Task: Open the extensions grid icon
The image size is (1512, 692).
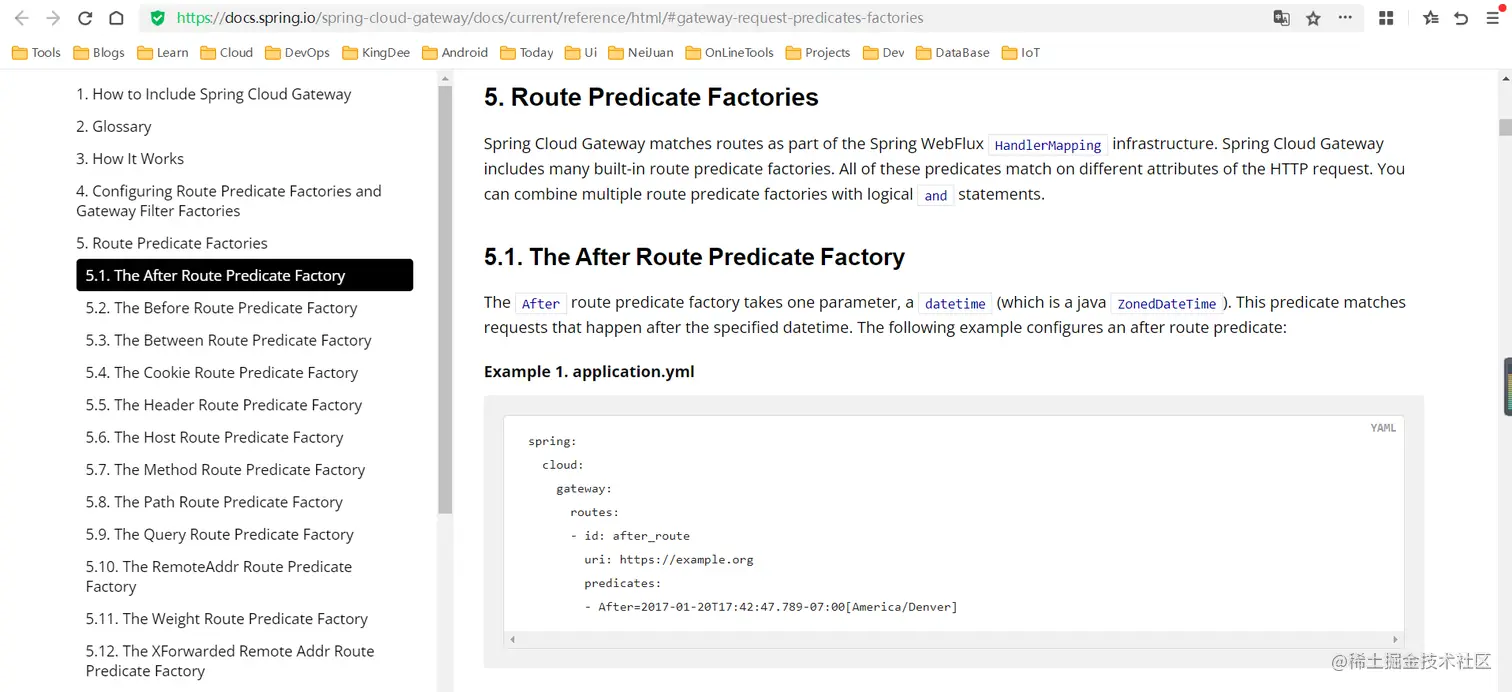Action: 1386,18
